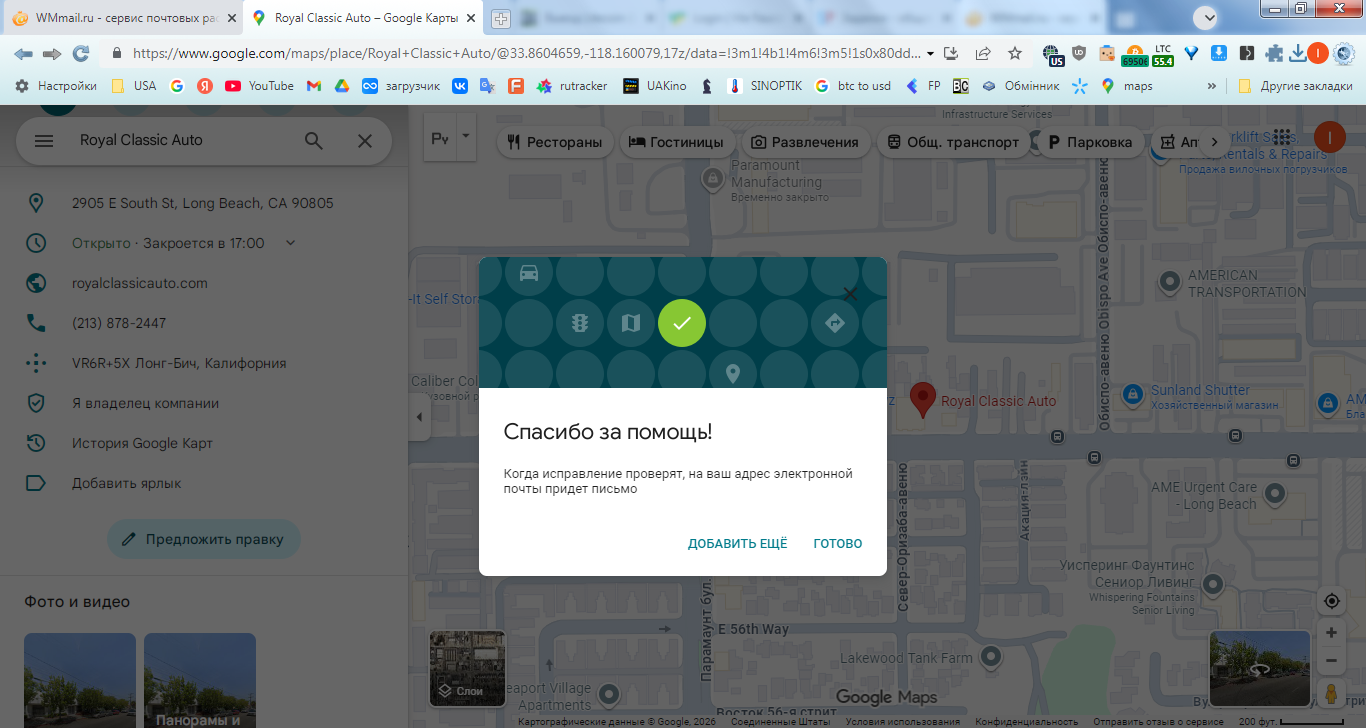Select the Общ. транспорт category chip
Screen dimensions: 1366x728
952,142
